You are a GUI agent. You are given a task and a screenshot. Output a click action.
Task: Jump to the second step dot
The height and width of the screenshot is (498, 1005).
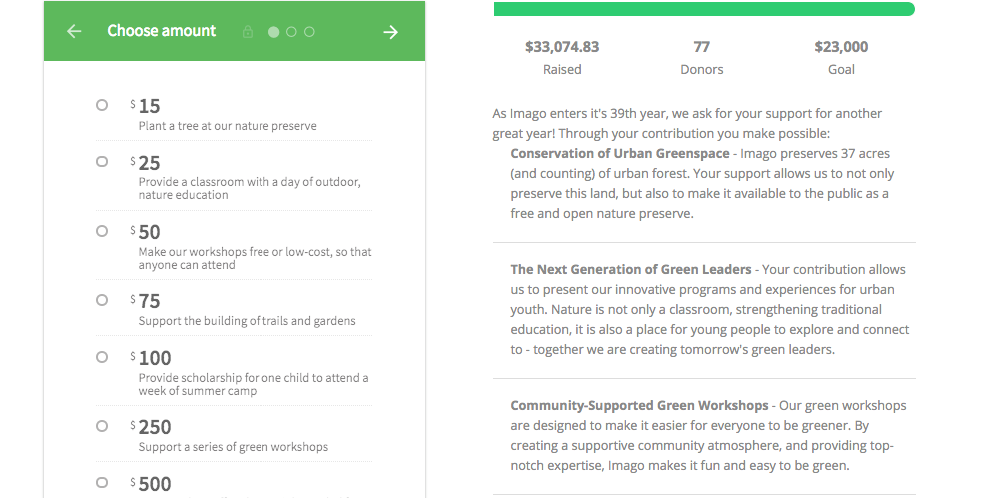tap(292, 32)
